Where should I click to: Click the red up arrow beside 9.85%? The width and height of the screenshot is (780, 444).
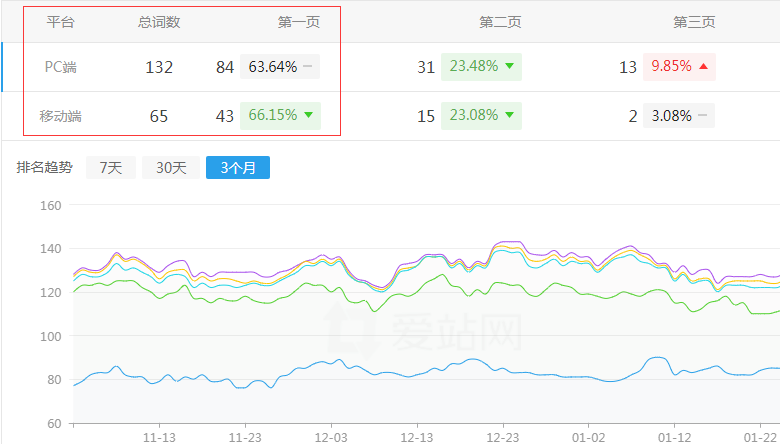703,66
